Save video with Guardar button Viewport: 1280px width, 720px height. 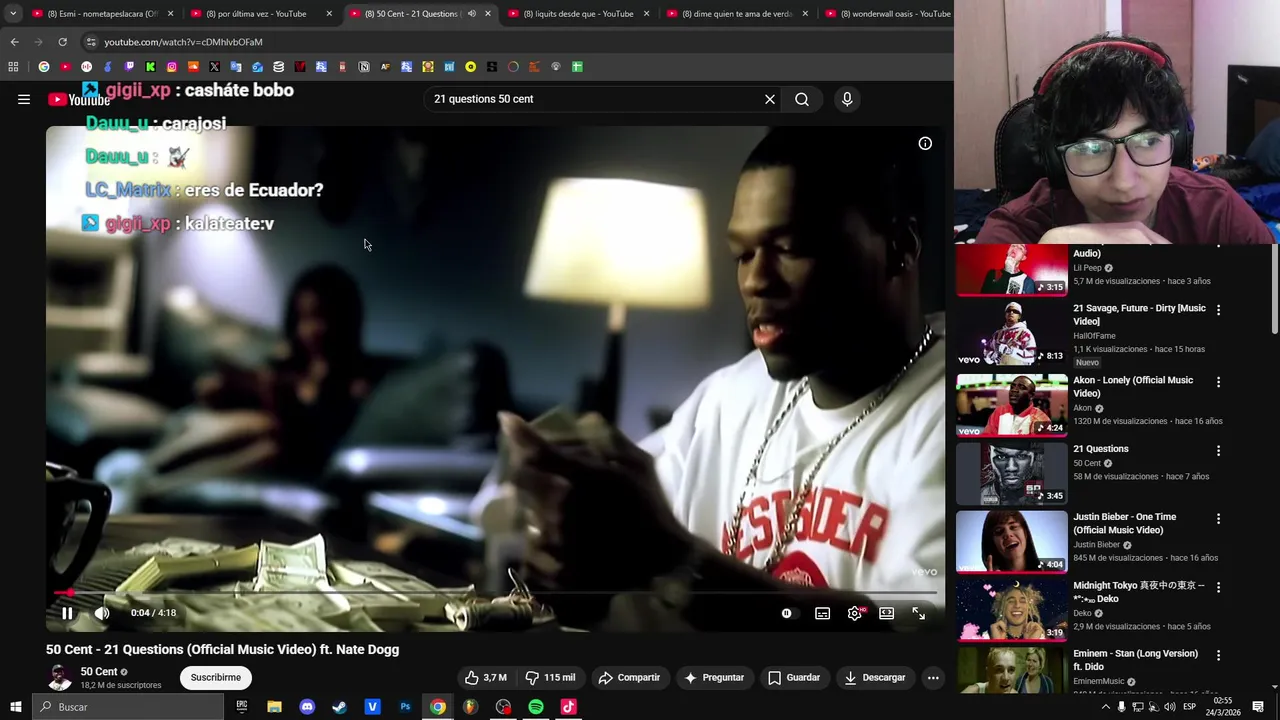click(x=794, y=677)
